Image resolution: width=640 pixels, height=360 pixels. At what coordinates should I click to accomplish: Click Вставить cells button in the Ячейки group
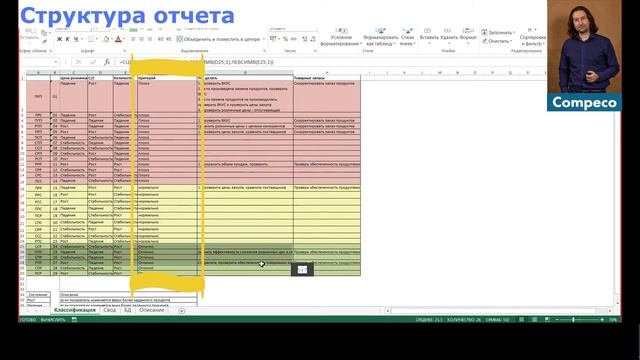pyautogui.click(x=429, y=37)
